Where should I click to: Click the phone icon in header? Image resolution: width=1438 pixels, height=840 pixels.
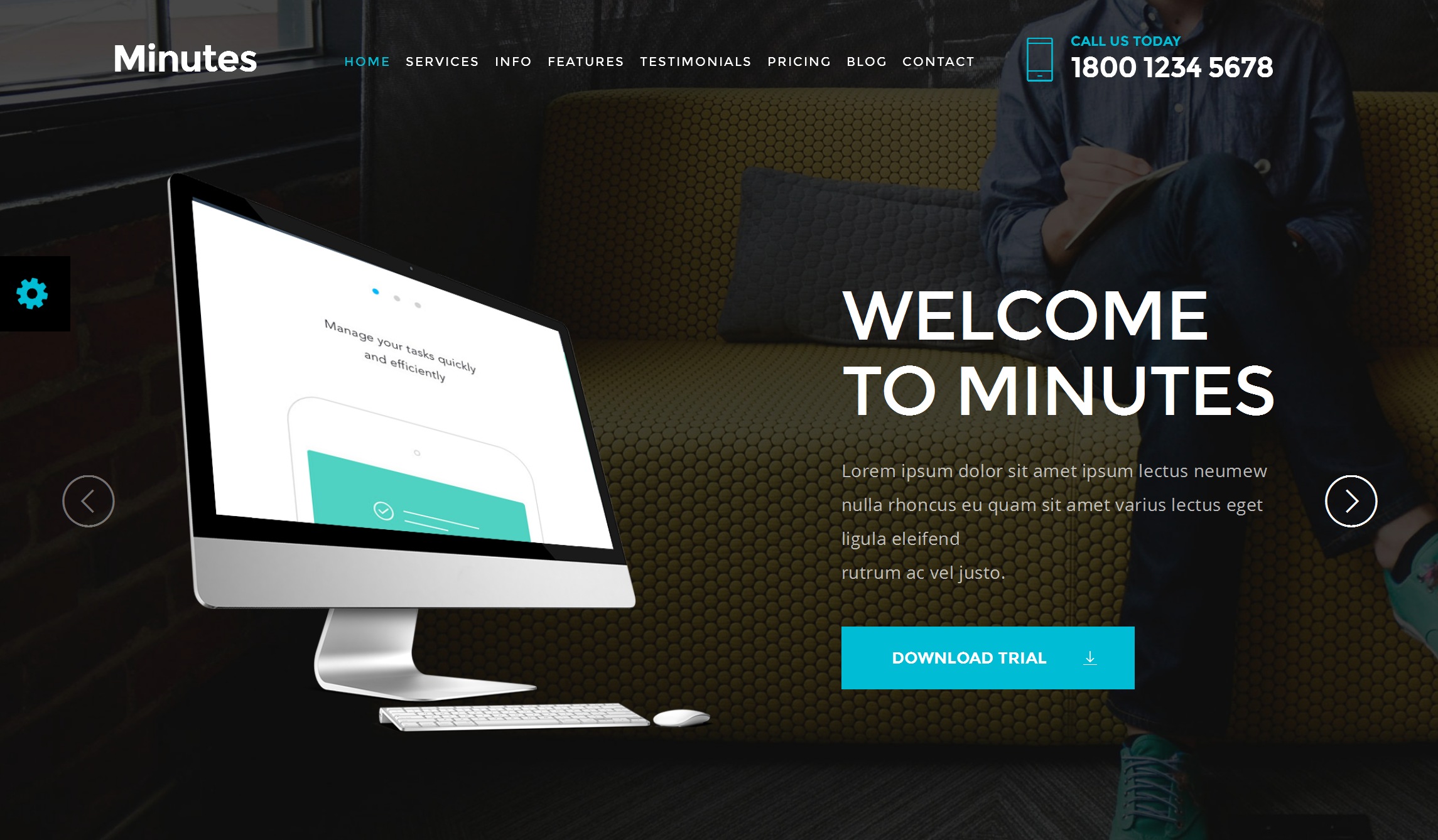click(1041, 57)
